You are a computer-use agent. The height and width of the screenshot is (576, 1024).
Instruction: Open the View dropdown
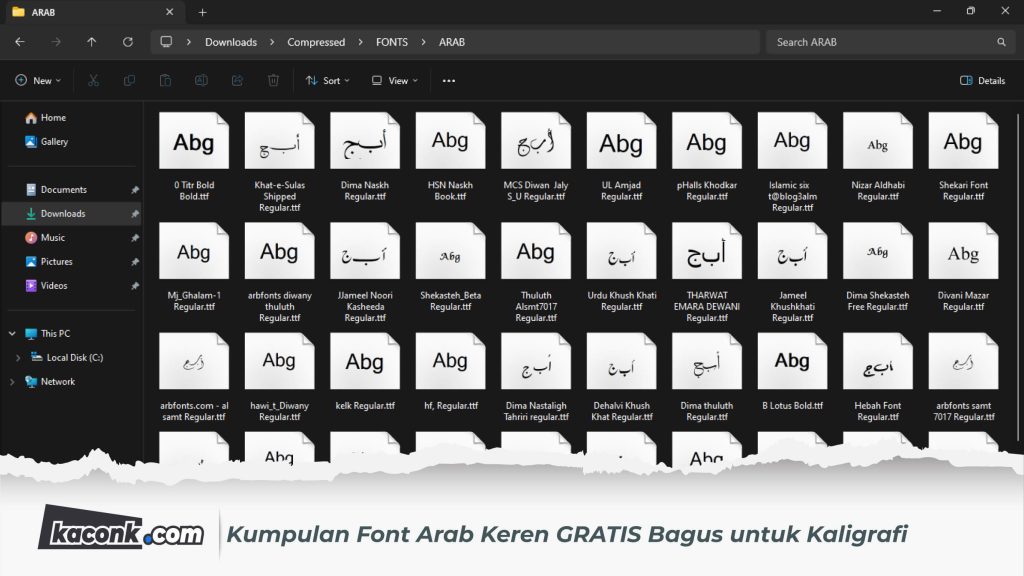(x=395, y=80)
